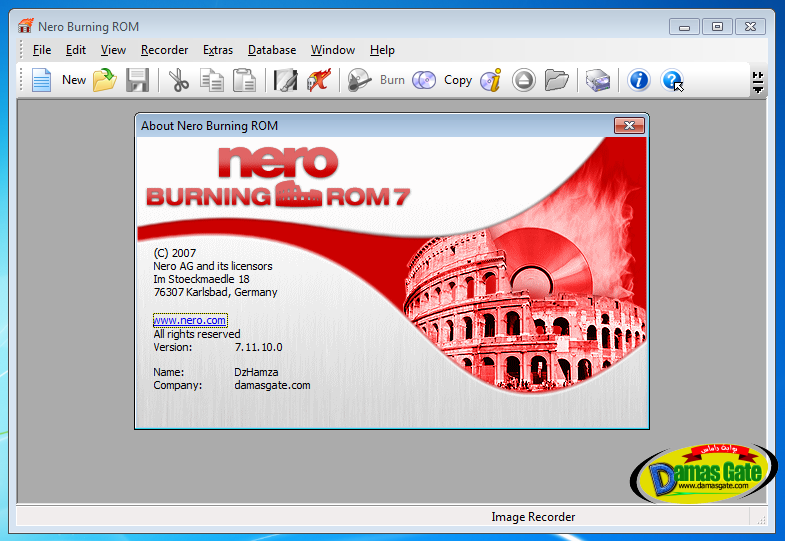Open the Recorder menu
785x541 pixels.
[164, 50]
